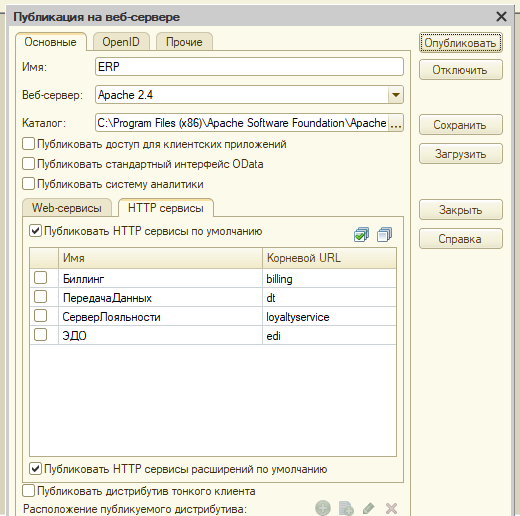Screen dimensions: 520x516
Task: Open catalog browse ellipsis button
Action: click(396, 123)
